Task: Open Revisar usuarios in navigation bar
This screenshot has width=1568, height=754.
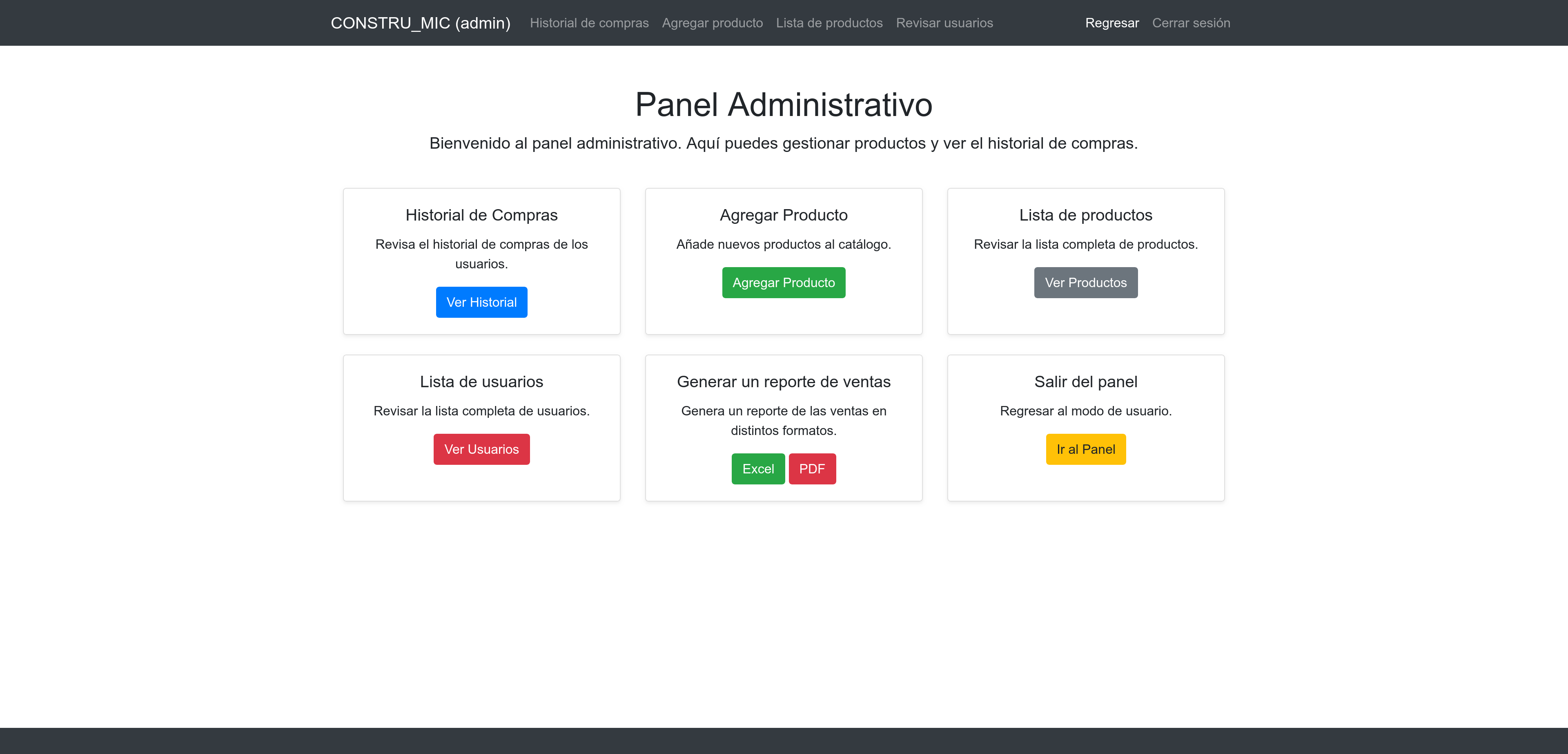Action: pyautogui.click(x=944, y=23)
